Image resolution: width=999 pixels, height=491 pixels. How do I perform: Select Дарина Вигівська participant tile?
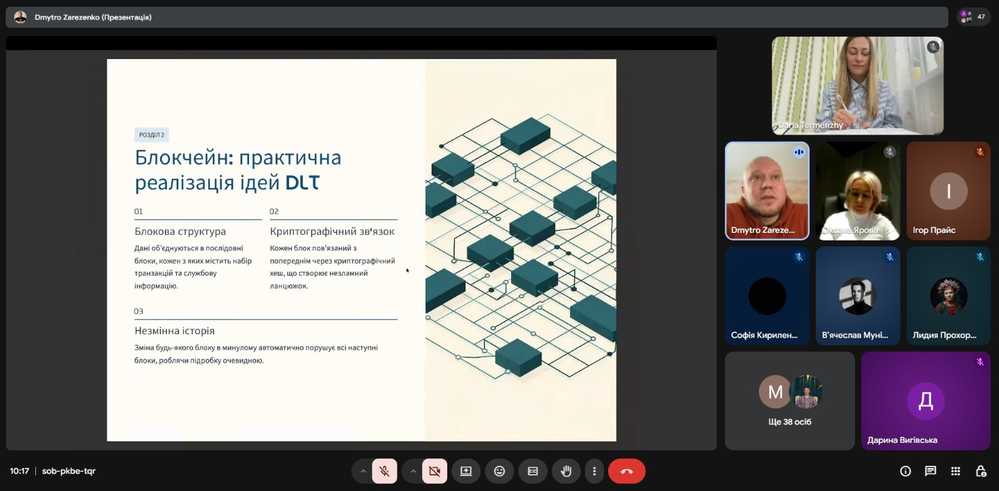(925, 400)
